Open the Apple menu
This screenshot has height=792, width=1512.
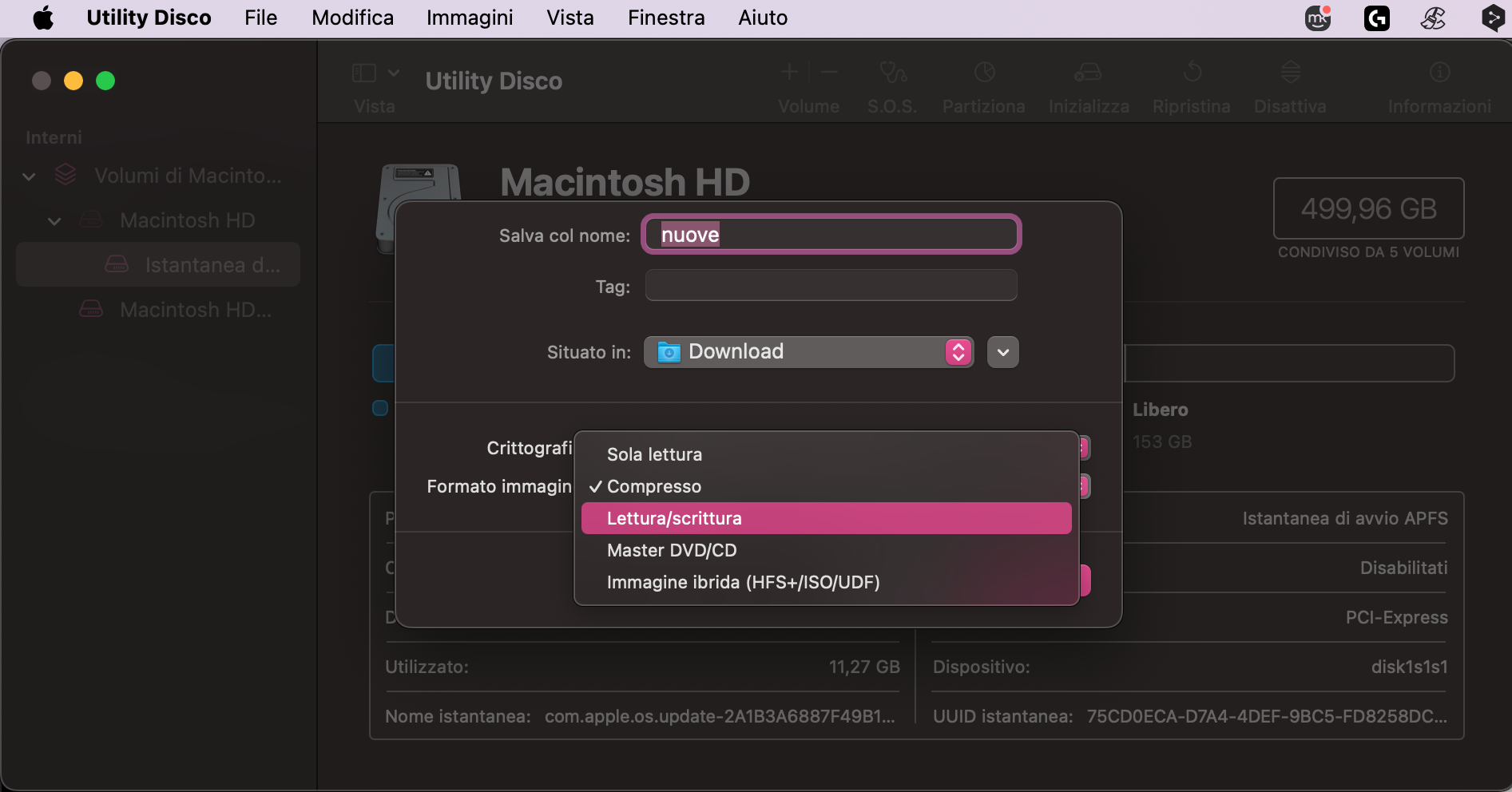[x=43, y=18]
